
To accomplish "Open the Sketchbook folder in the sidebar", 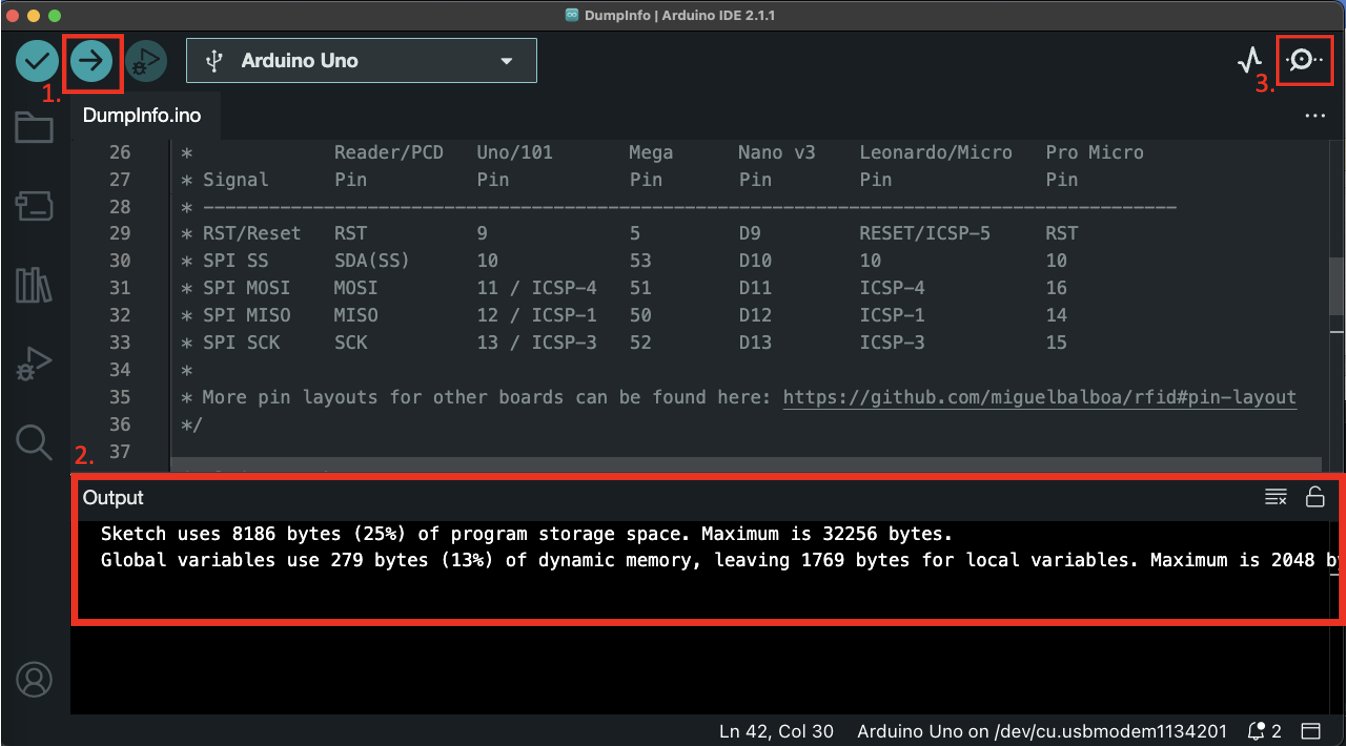I will pyautogui.click(x=34, y=128).
